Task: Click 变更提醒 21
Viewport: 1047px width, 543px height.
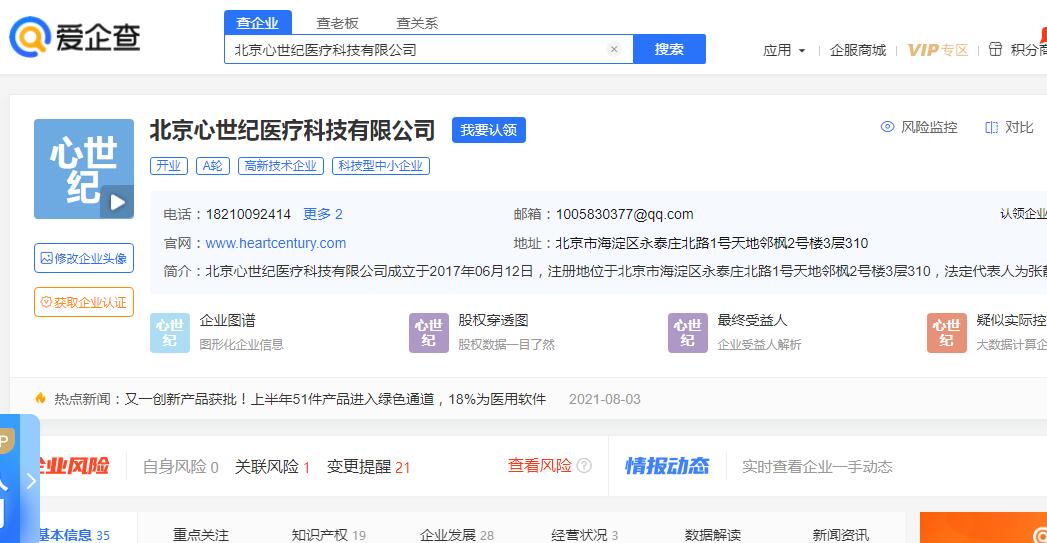Action: [x=368, y=466]
